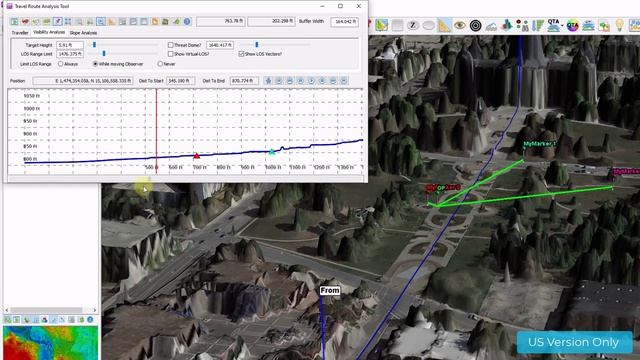Click the Z oval icon in main toolbar

pos(413,26)
